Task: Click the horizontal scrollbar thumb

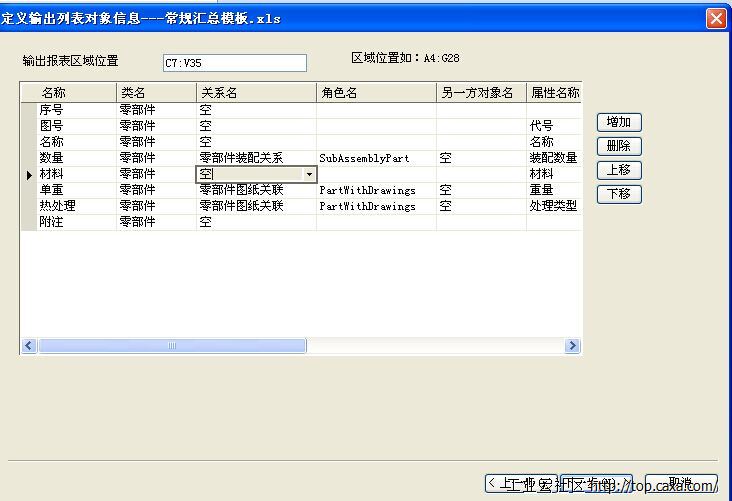Action: click(172, 346)
